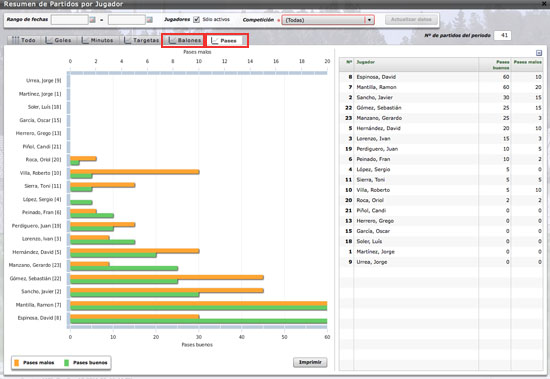Select the Martínez, Jorge table row
The height and width of the screenshot is (379, 550).
(x=441, y=252)
